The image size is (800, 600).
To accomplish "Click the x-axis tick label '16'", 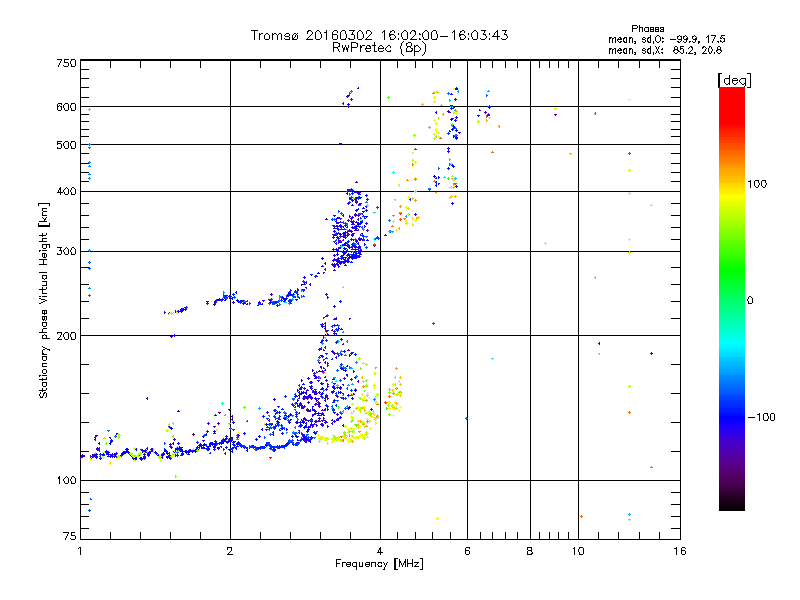I will 680,551.
